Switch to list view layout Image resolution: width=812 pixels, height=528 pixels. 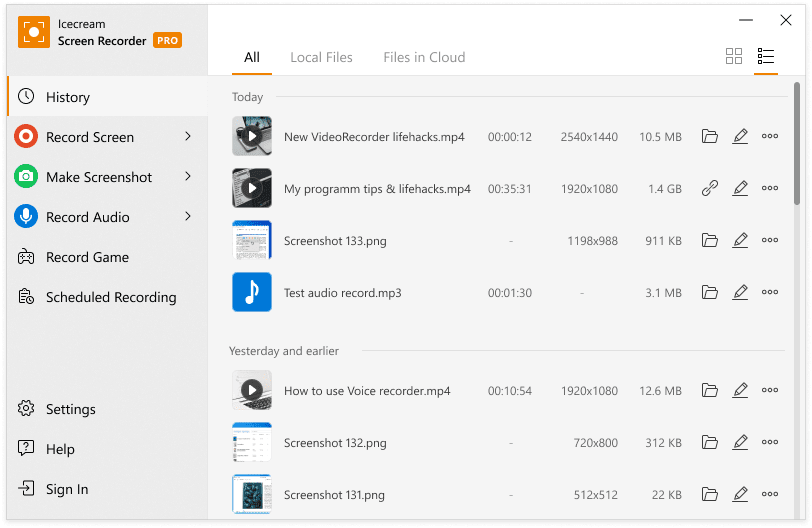click(766, 56)
